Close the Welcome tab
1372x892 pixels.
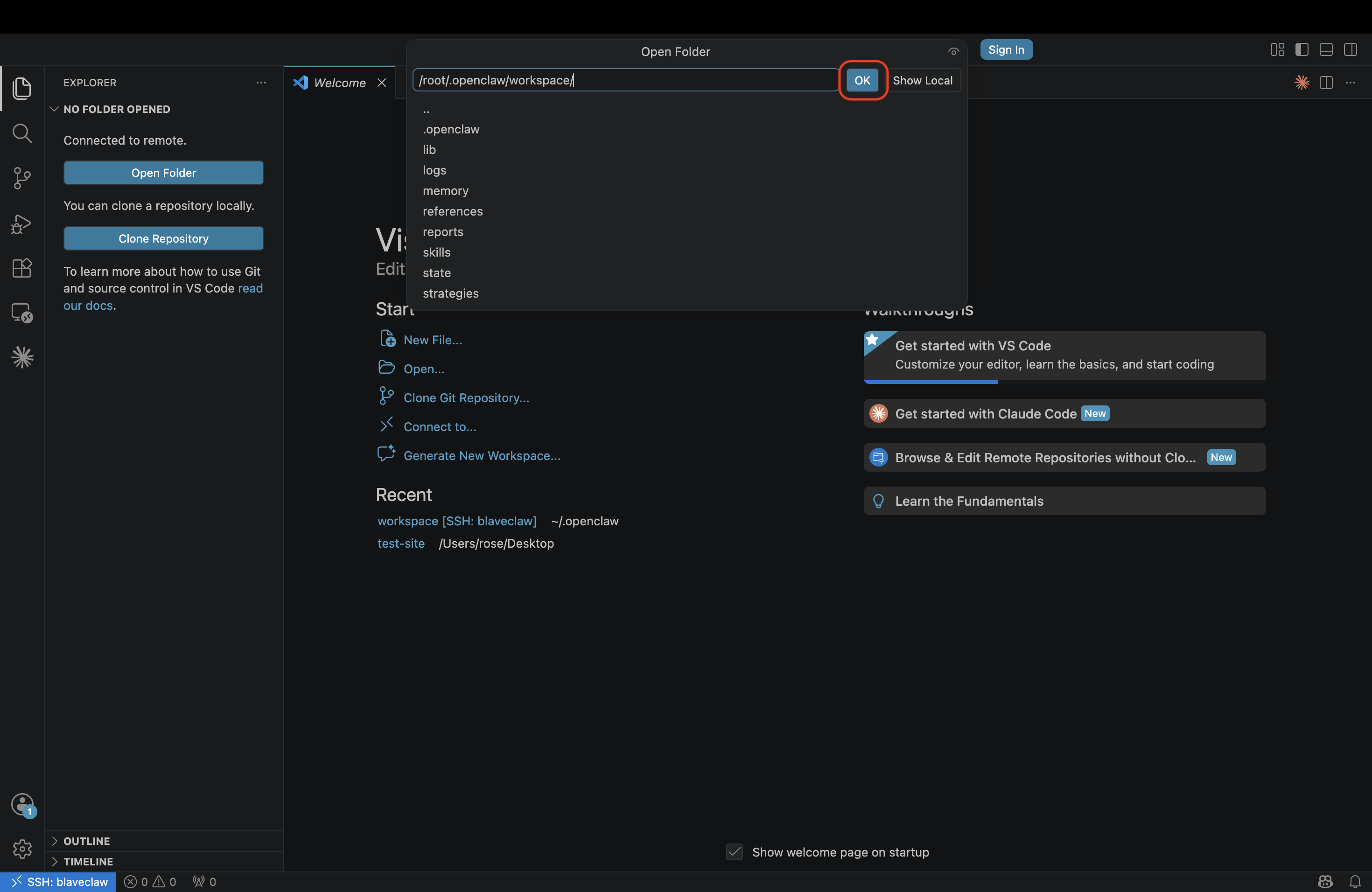(x=382, y=83)
